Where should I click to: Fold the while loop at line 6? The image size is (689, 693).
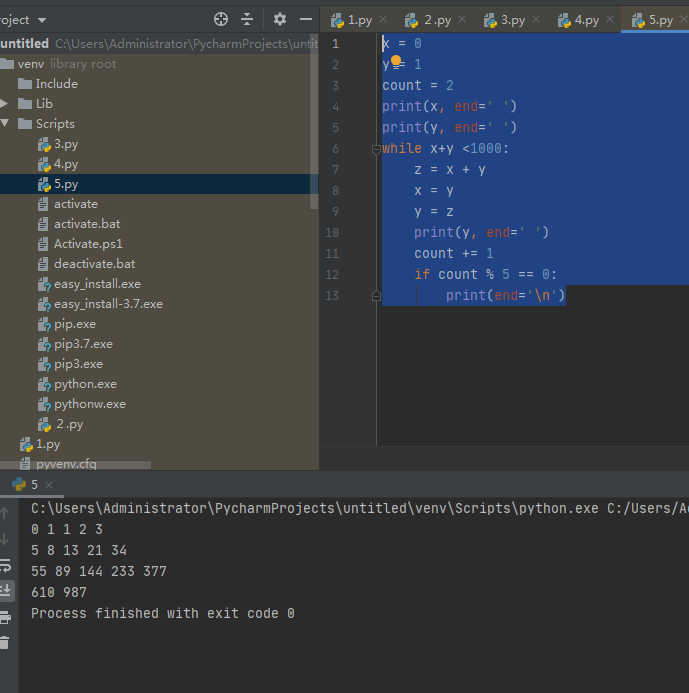(x=376, y=149)
